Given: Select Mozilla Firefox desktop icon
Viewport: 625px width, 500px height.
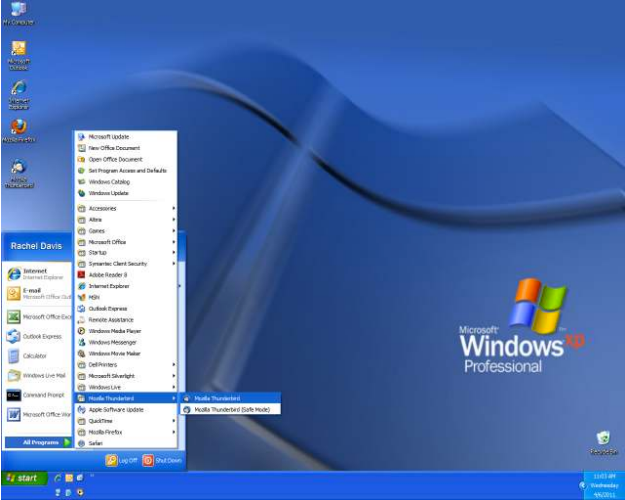Looking at the screenshot, I should pos(18,131).
